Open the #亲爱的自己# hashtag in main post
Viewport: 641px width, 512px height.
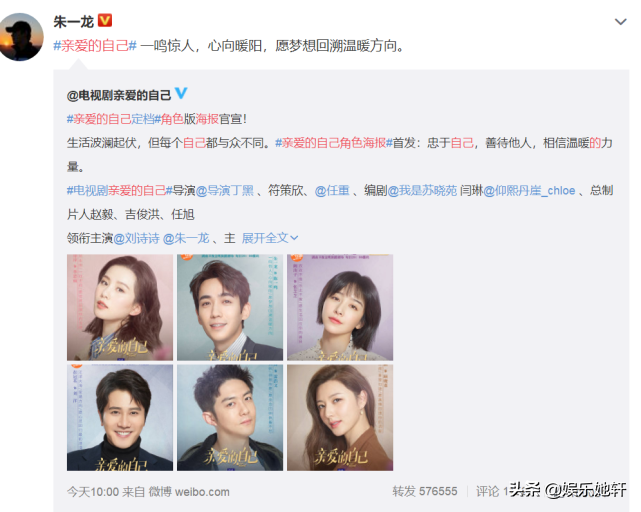[x=95, y=45]
